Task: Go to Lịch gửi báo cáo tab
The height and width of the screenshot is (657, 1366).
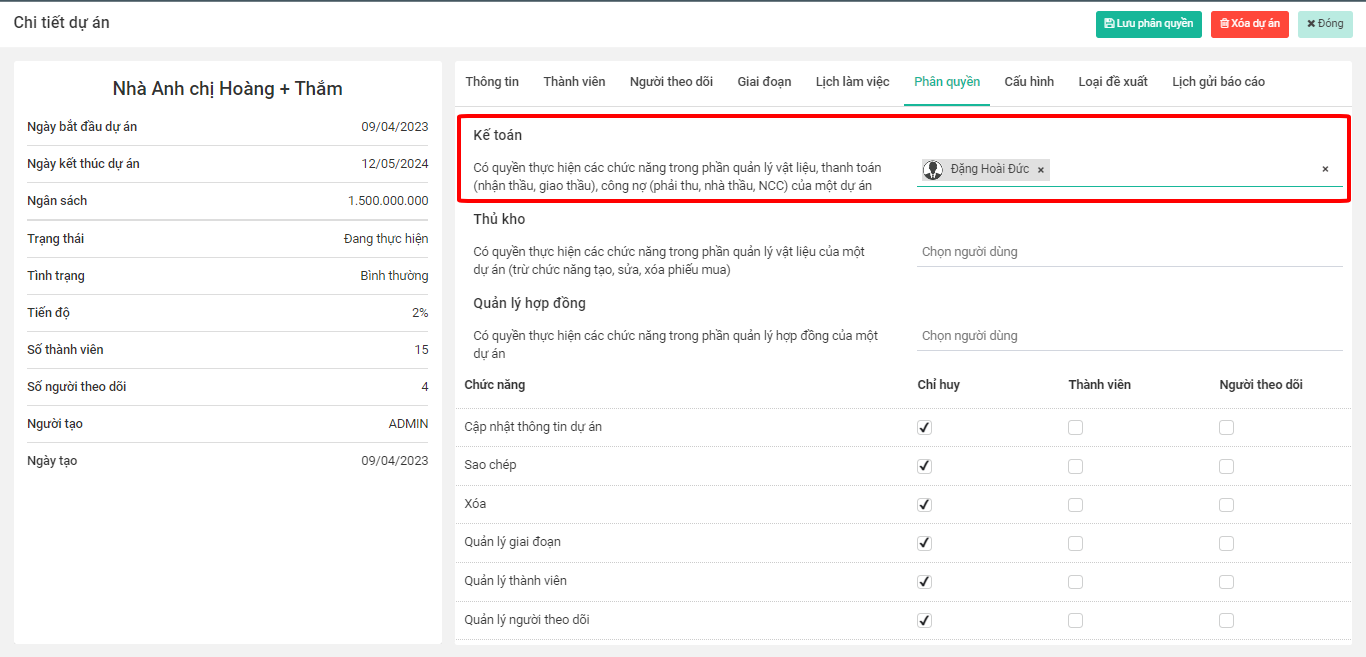Action: (1218, 82)
